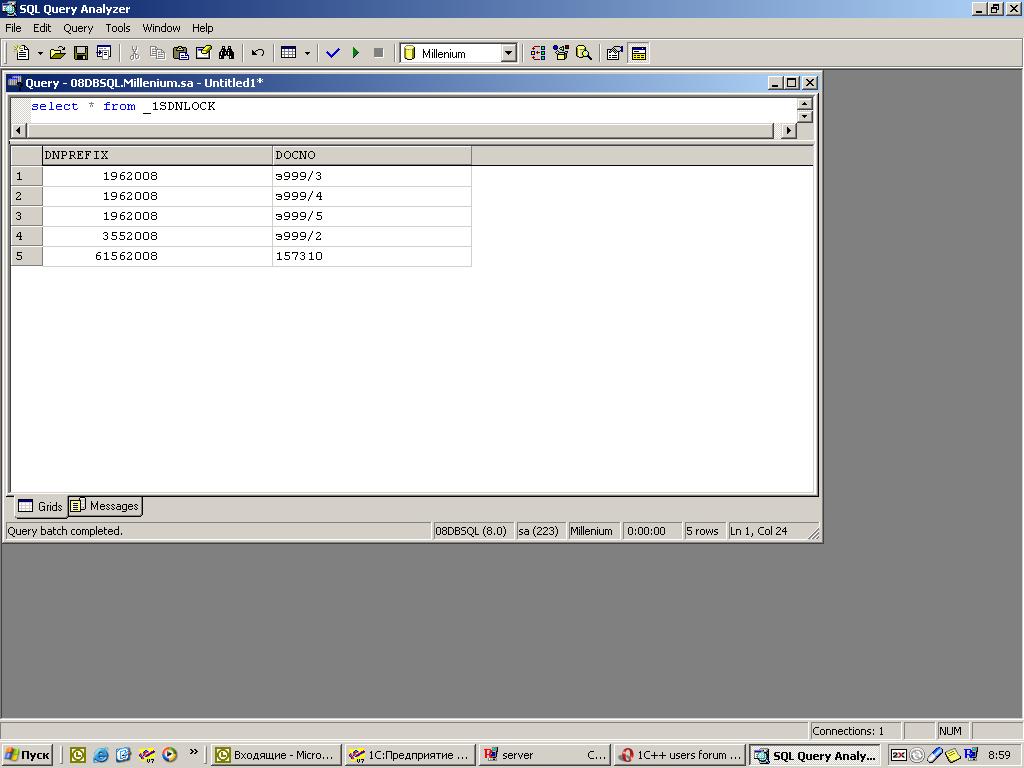Expand the New Query dropdown arrow
This screenshot has height=768, width=1024.
point(40,53)
